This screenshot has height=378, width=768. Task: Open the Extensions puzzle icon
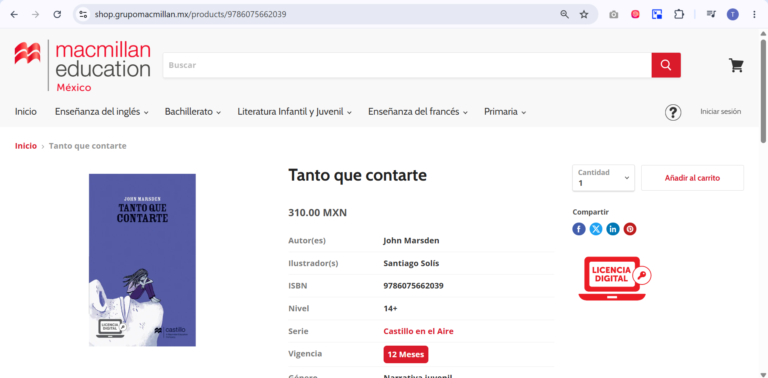click(679, 14)
